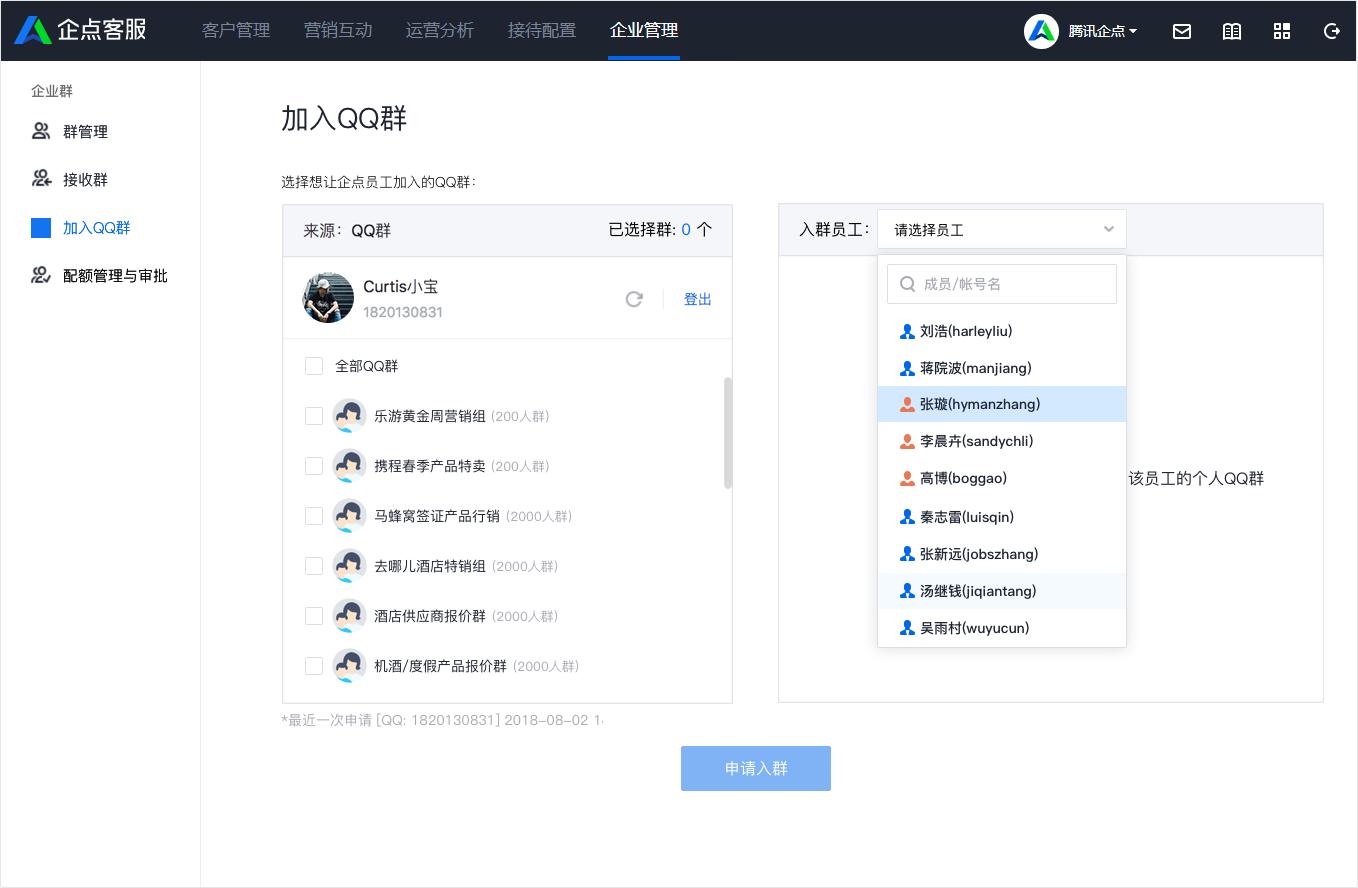Select the 乐游黄金周营销组 group checkbox

tap(313, 416)
